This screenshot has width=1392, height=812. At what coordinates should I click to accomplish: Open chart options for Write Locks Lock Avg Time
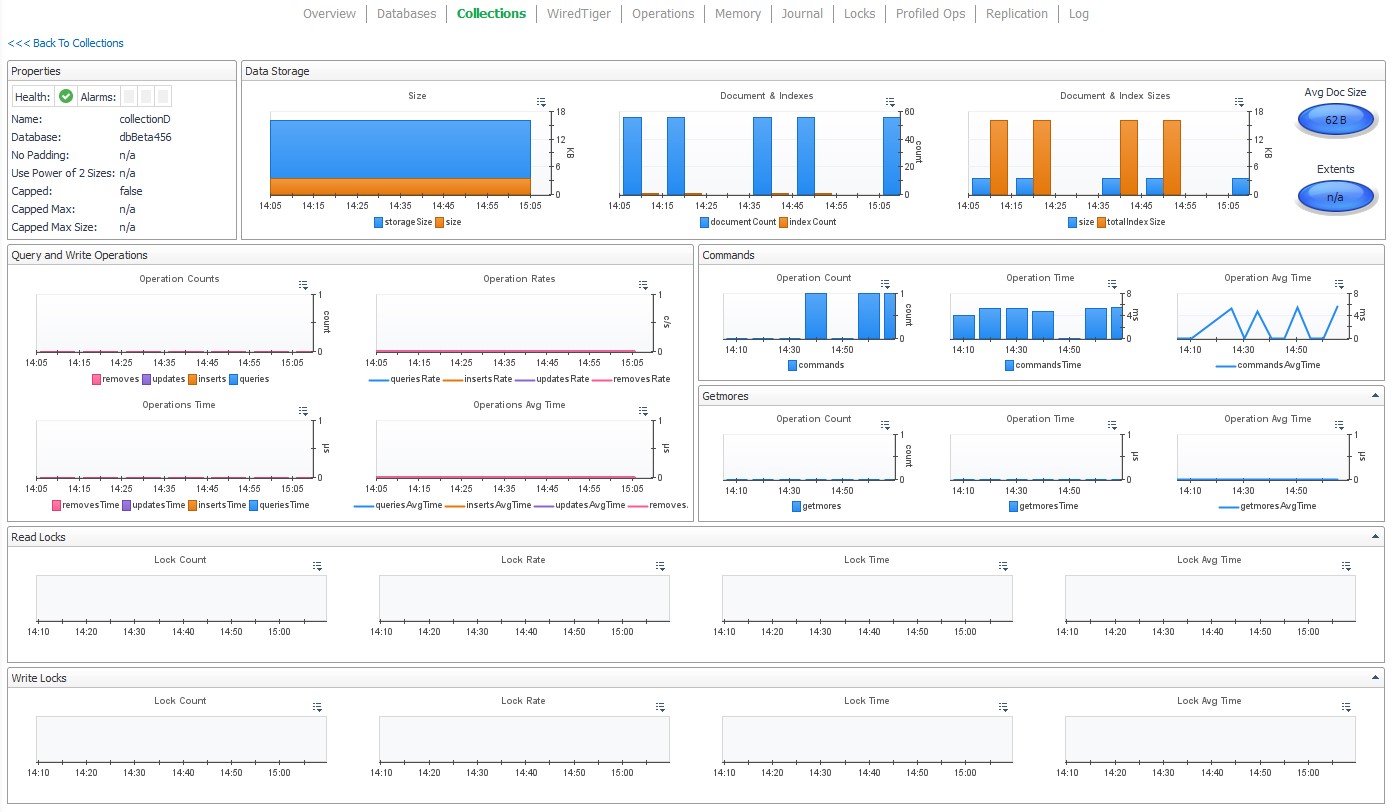[1345, 706]
